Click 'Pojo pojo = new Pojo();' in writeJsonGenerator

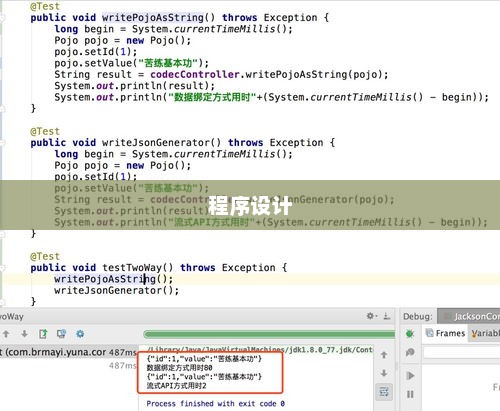coord(123,165)
